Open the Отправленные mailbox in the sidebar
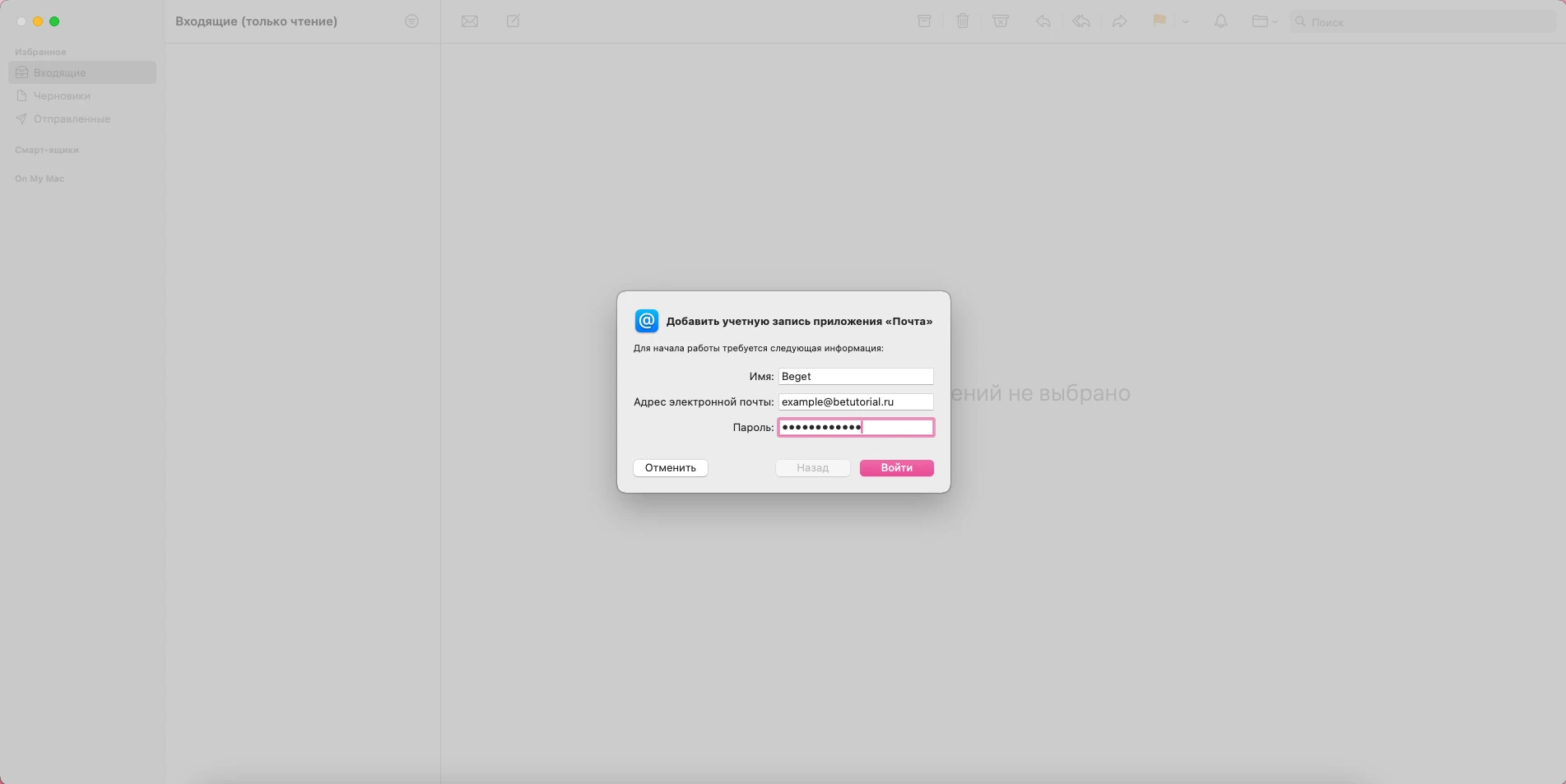This screenshot has height=784, width=1566. click(72, 118)
